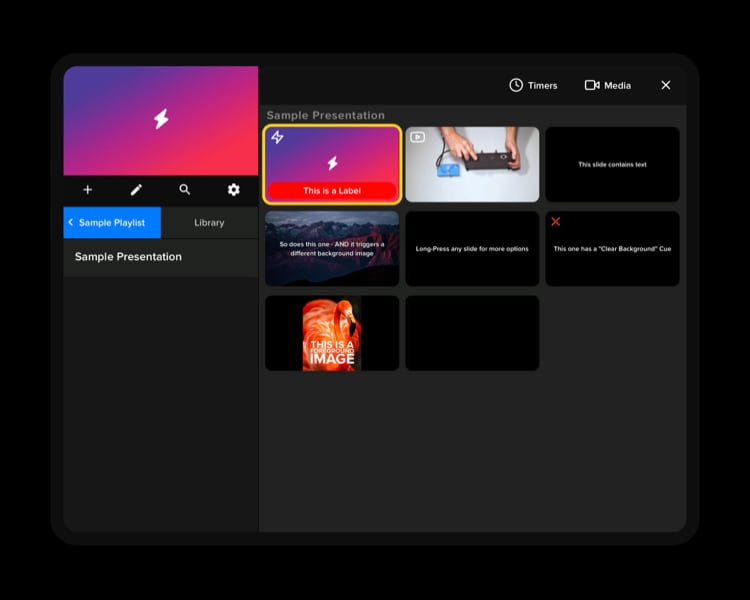This screenshot has height=600, width=750.
Task: Close the panel with X icon
Action: pyautogui.click(x=666, y=85)
